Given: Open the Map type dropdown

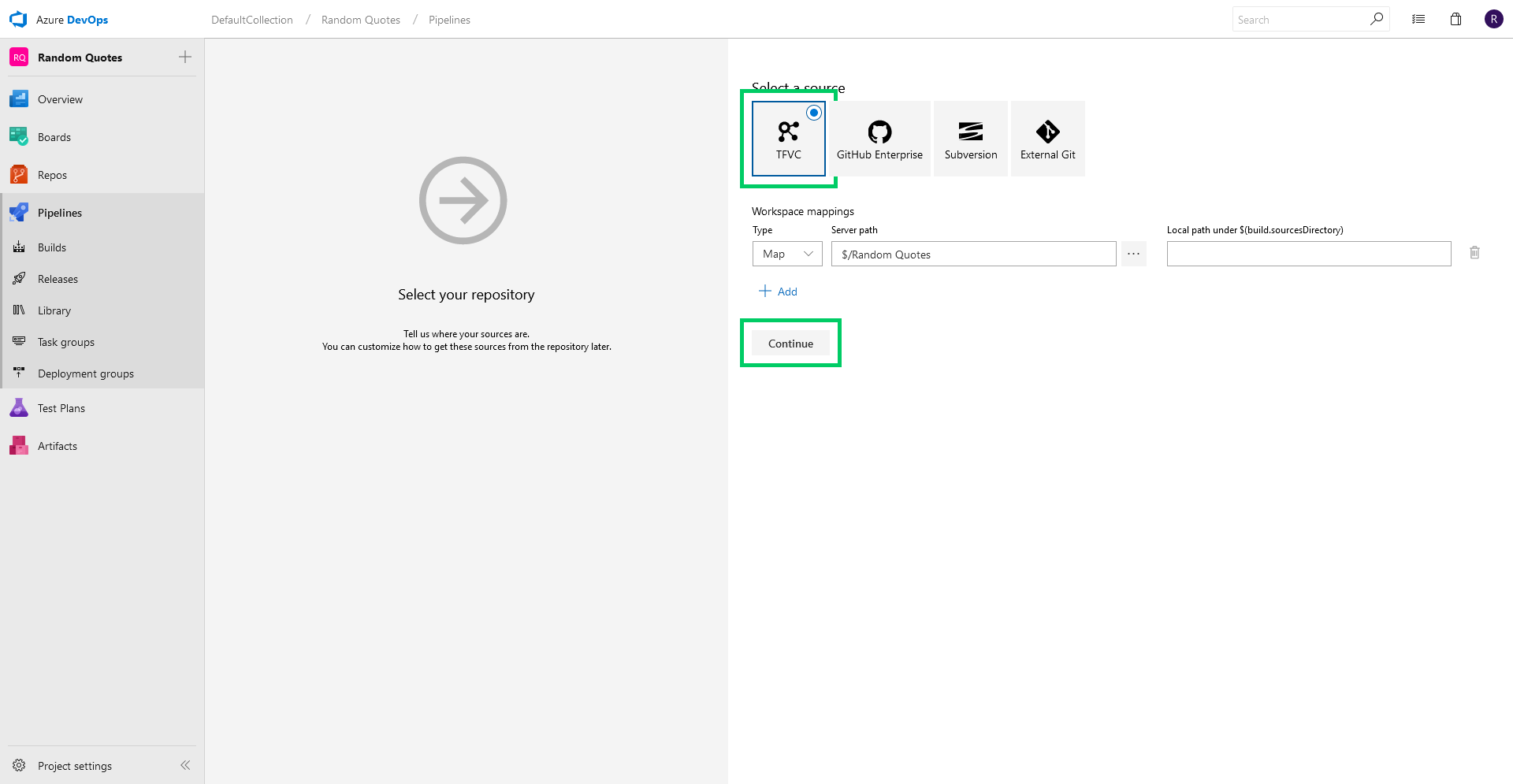Looking at the screenshot, I should point(787,254).
